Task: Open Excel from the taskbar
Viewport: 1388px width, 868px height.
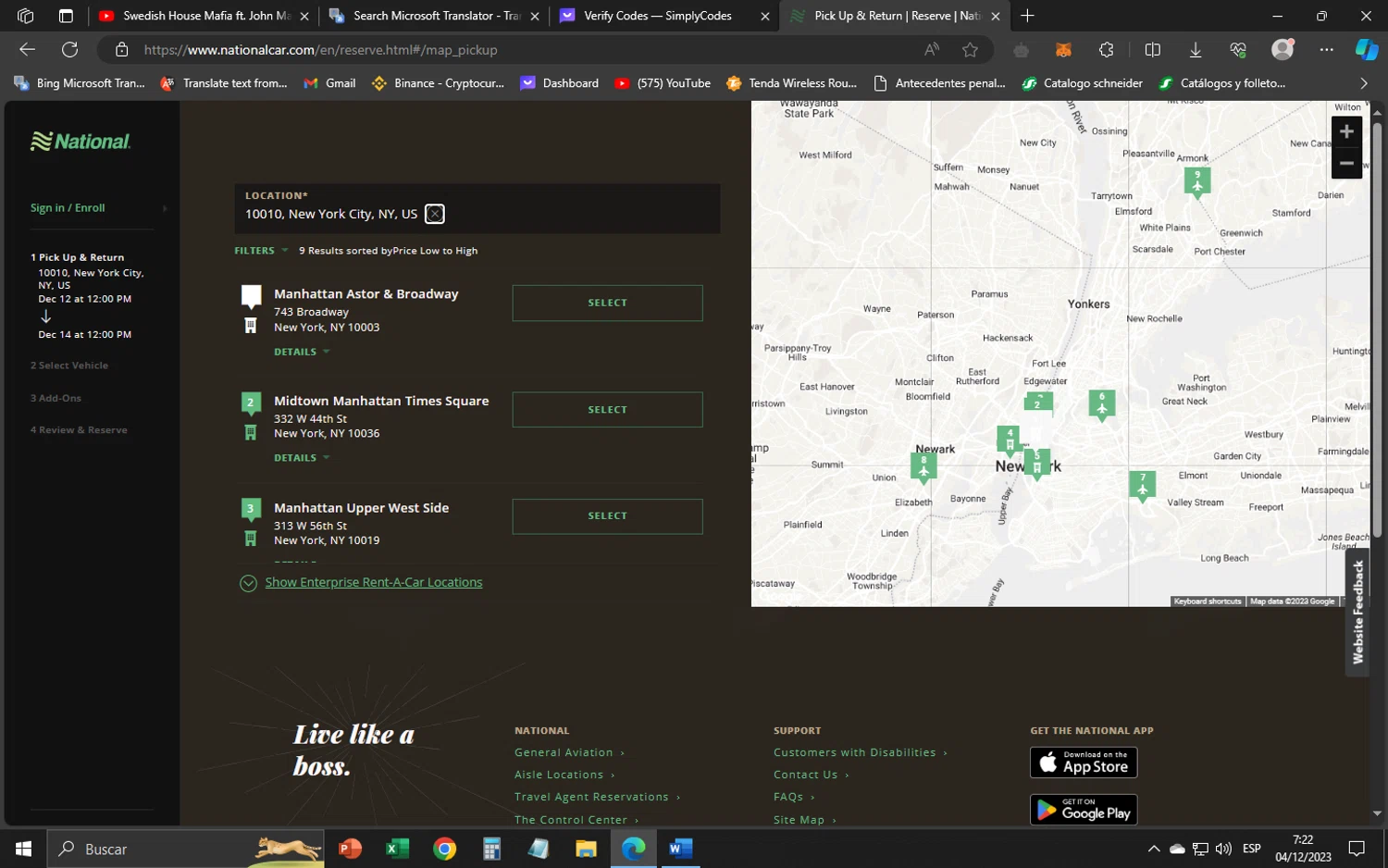Action: 397,849
